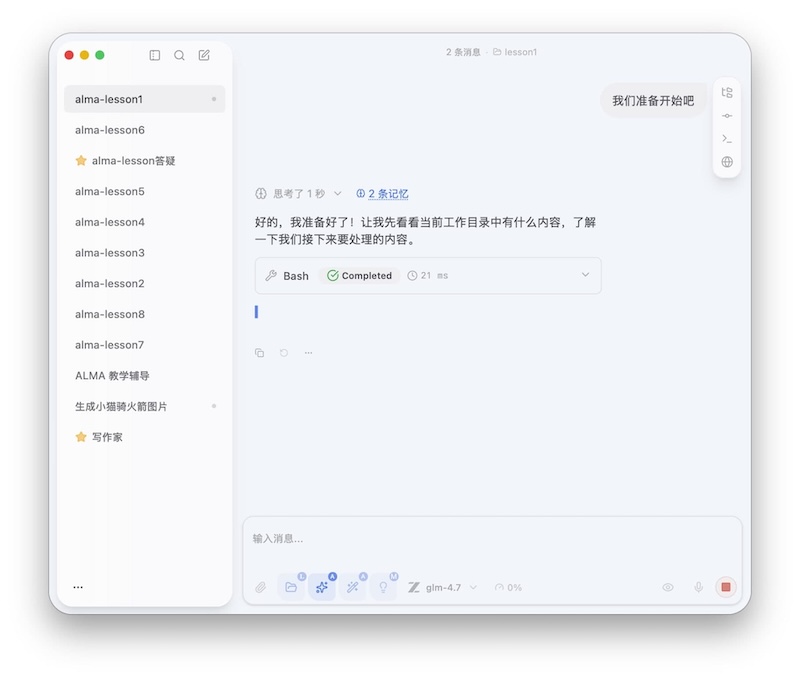Click the magic wand icon in input toolbar
The width and height of the screenshot is (800, 679).
[352, 587]
